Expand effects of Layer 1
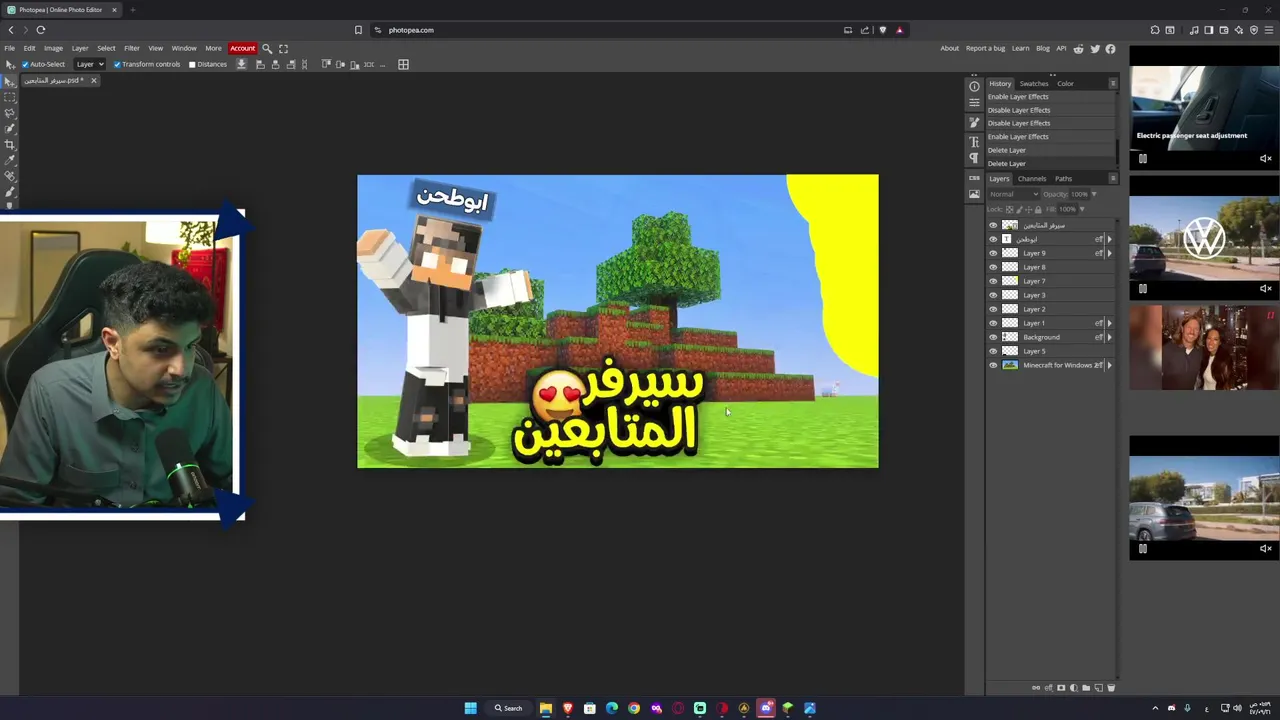1280x720 pixels. (1109, 323)
